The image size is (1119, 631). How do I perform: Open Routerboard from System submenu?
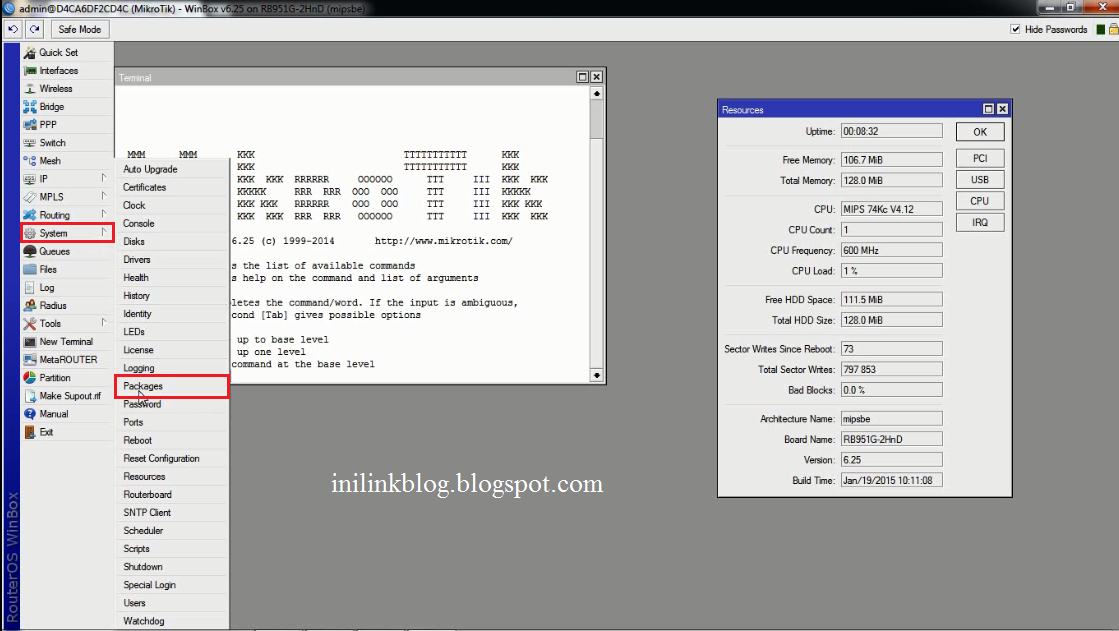coord(171,495)
